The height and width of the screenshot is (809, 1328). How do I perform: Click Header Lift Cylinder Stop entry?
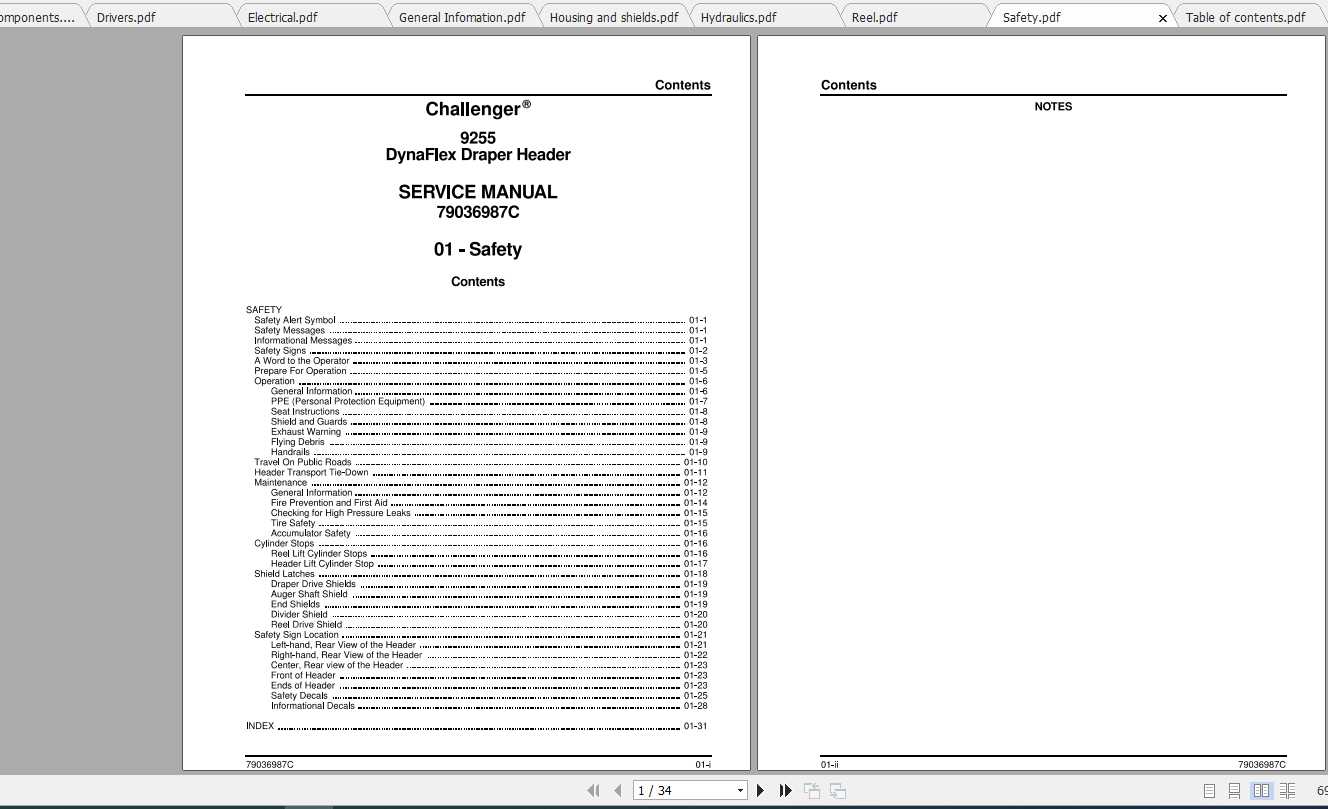(489, 564)
